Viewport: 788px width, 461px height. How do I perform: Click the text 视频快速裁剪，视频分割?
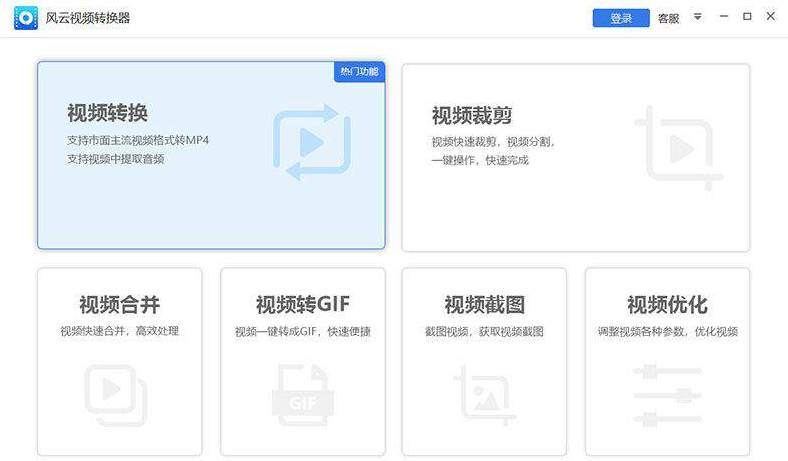[x=492, y=142]
